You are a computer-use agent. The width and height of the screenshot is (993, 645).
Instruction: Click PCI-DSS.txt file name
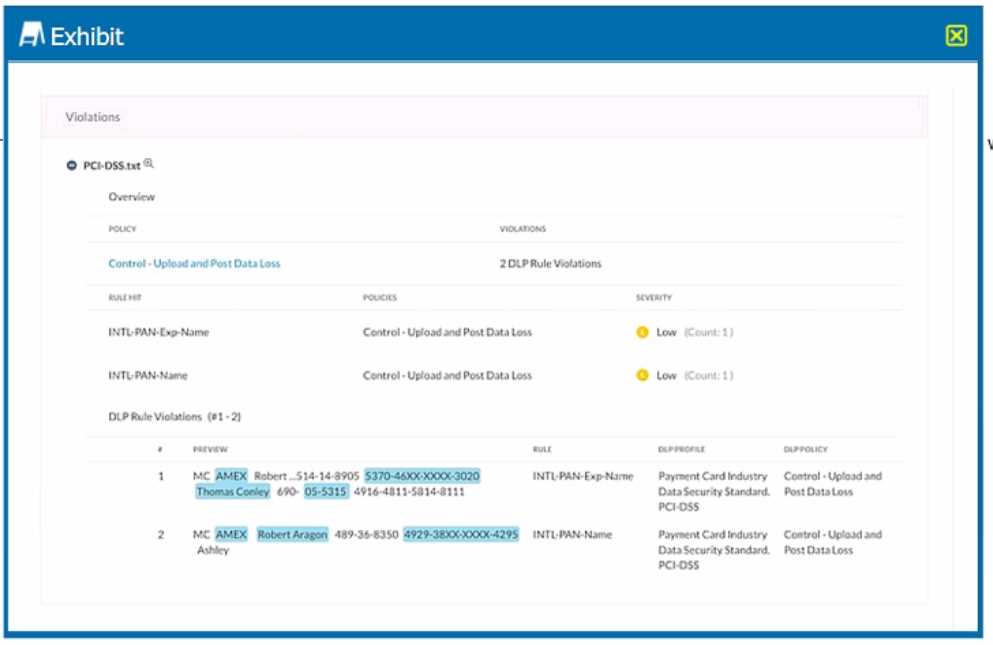pyautogui.click(x=111, y=166)
